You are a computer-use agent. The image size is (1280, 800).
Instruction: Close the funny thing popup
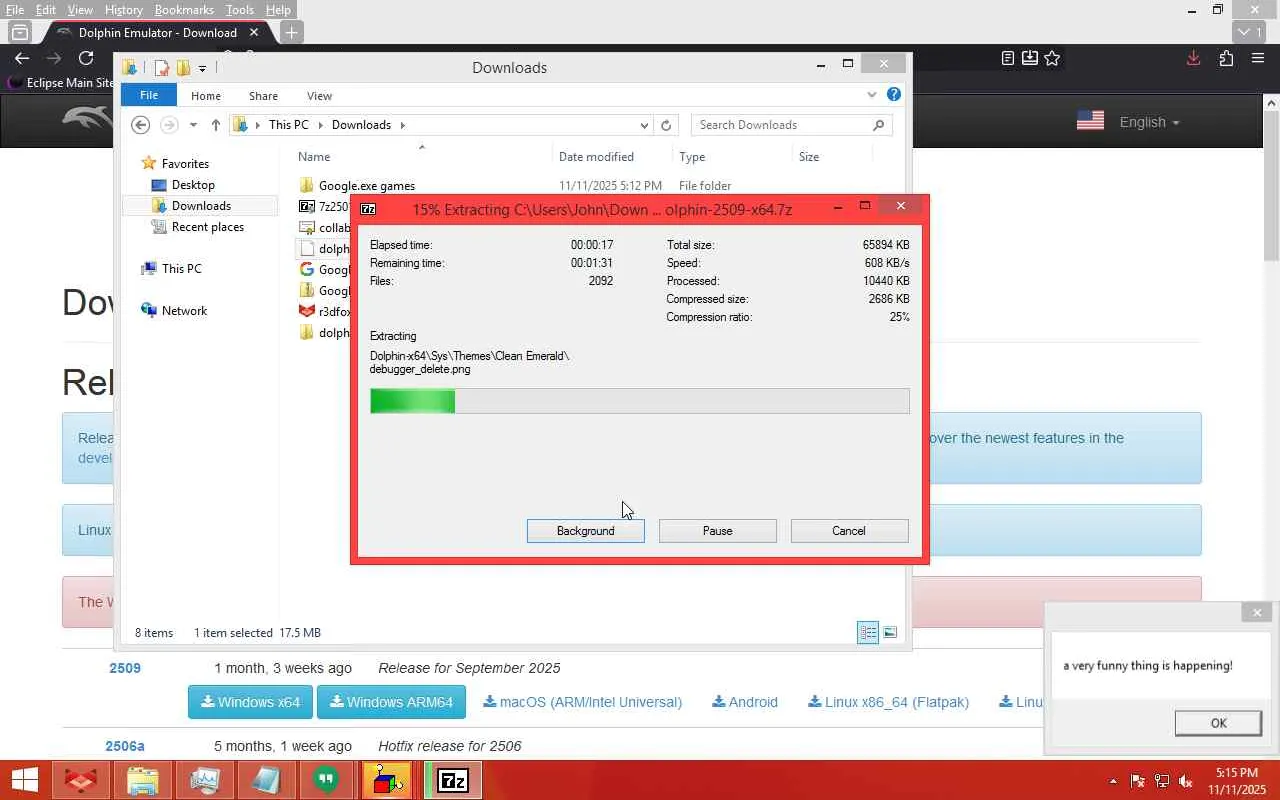point(1257,612)
